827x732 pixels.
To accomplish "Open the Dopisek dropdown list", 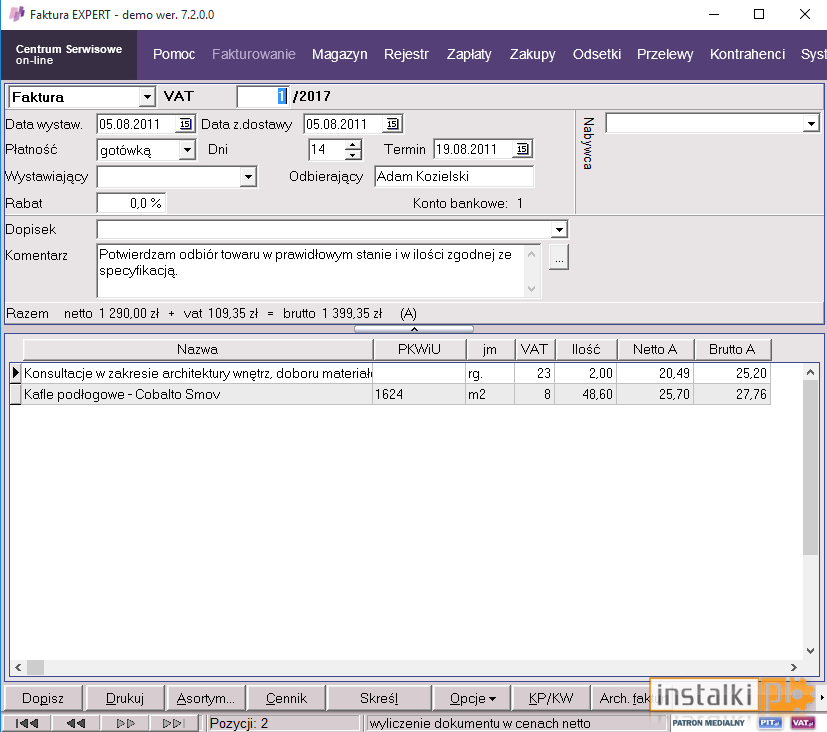I will (559, 229).
